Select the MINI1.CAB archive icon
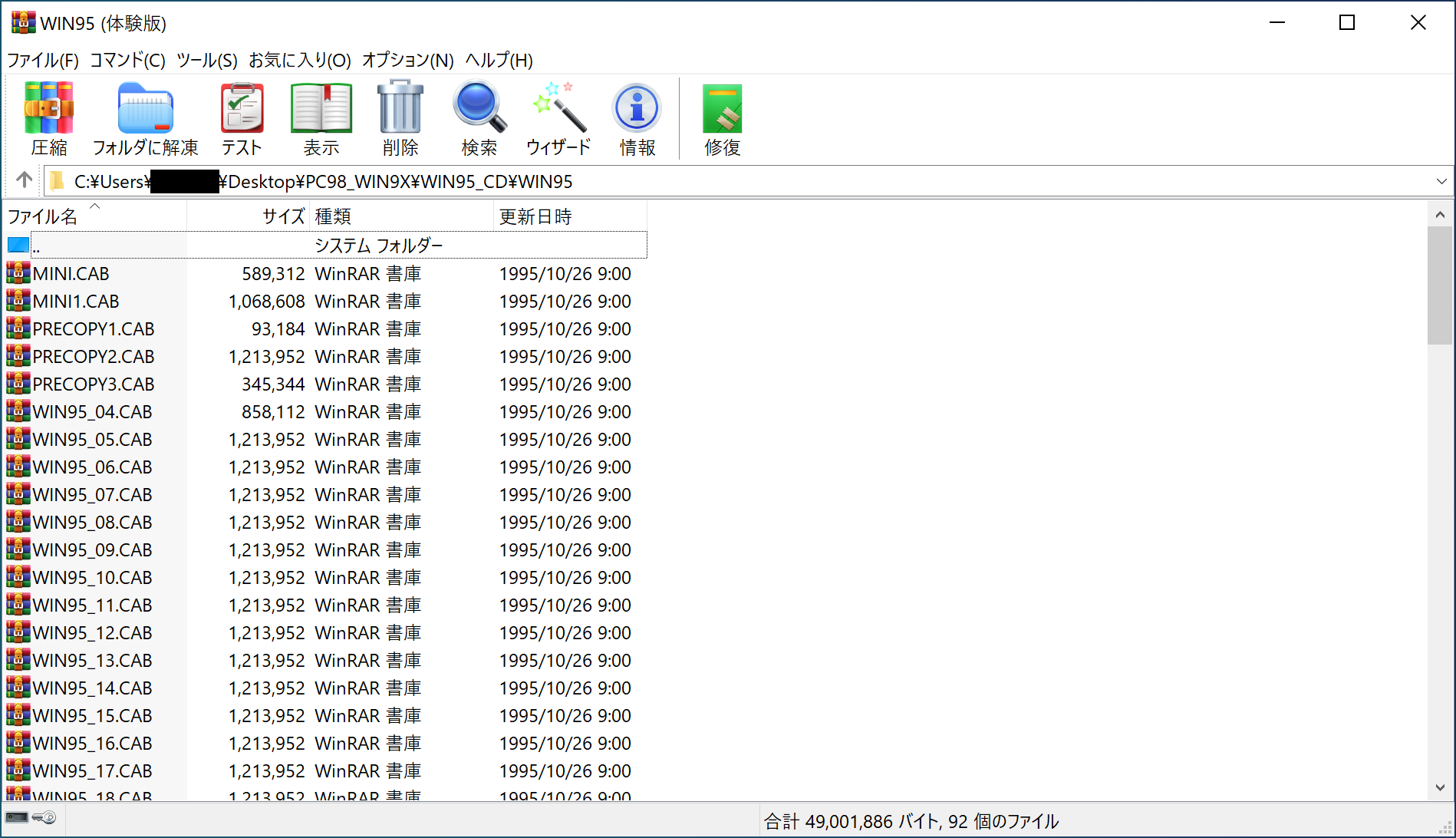 click(18, 301)
